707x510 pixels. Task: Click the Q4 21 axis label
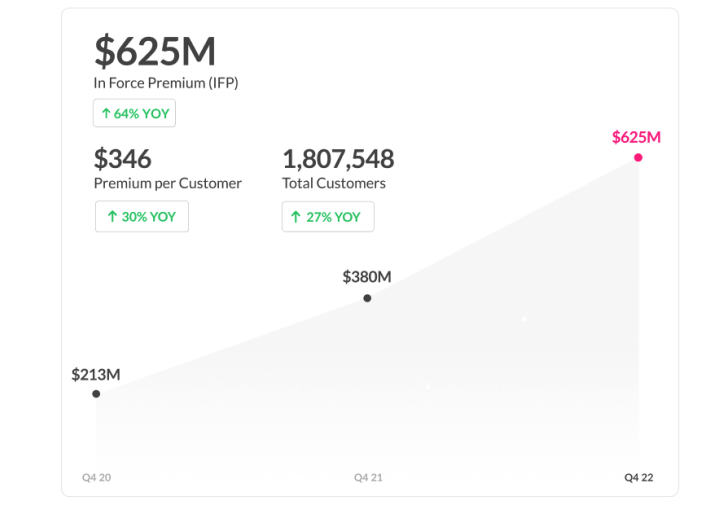[368, 477]
